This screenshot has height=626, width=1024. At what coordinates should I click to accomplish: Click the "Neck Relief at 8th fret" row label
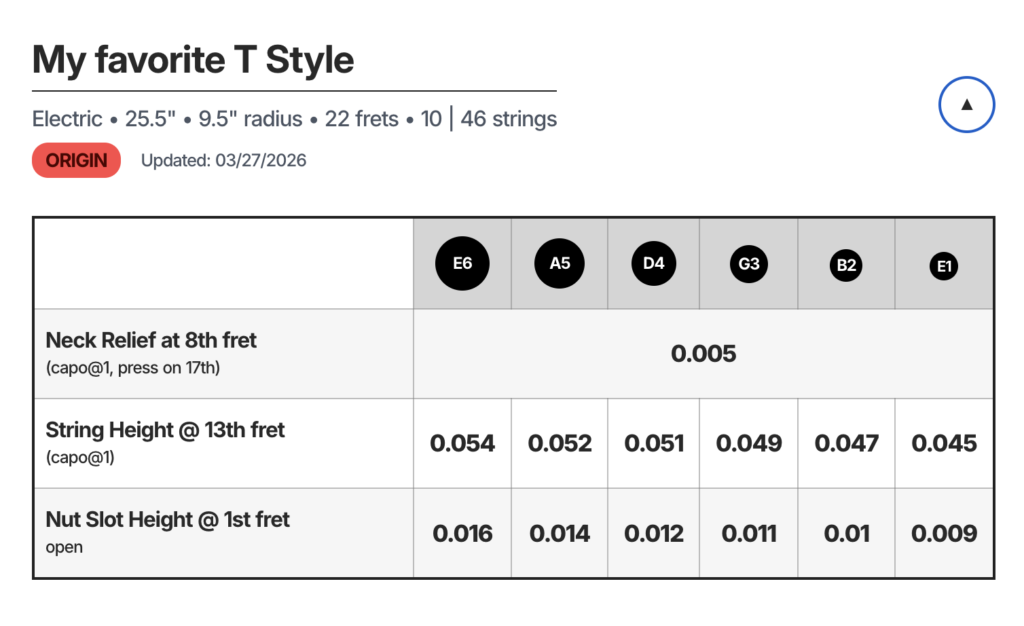coord(151,341)
